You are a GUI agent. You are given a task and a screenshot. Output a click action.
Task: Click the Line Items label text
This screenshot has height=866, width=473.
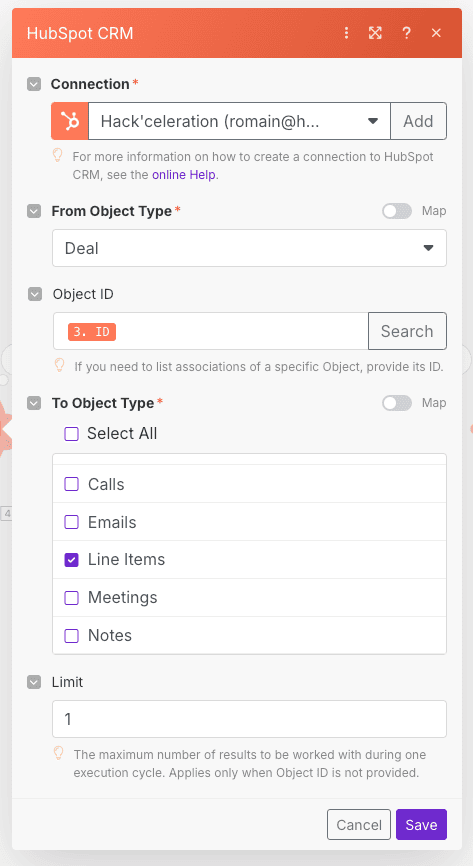point(127,559)
